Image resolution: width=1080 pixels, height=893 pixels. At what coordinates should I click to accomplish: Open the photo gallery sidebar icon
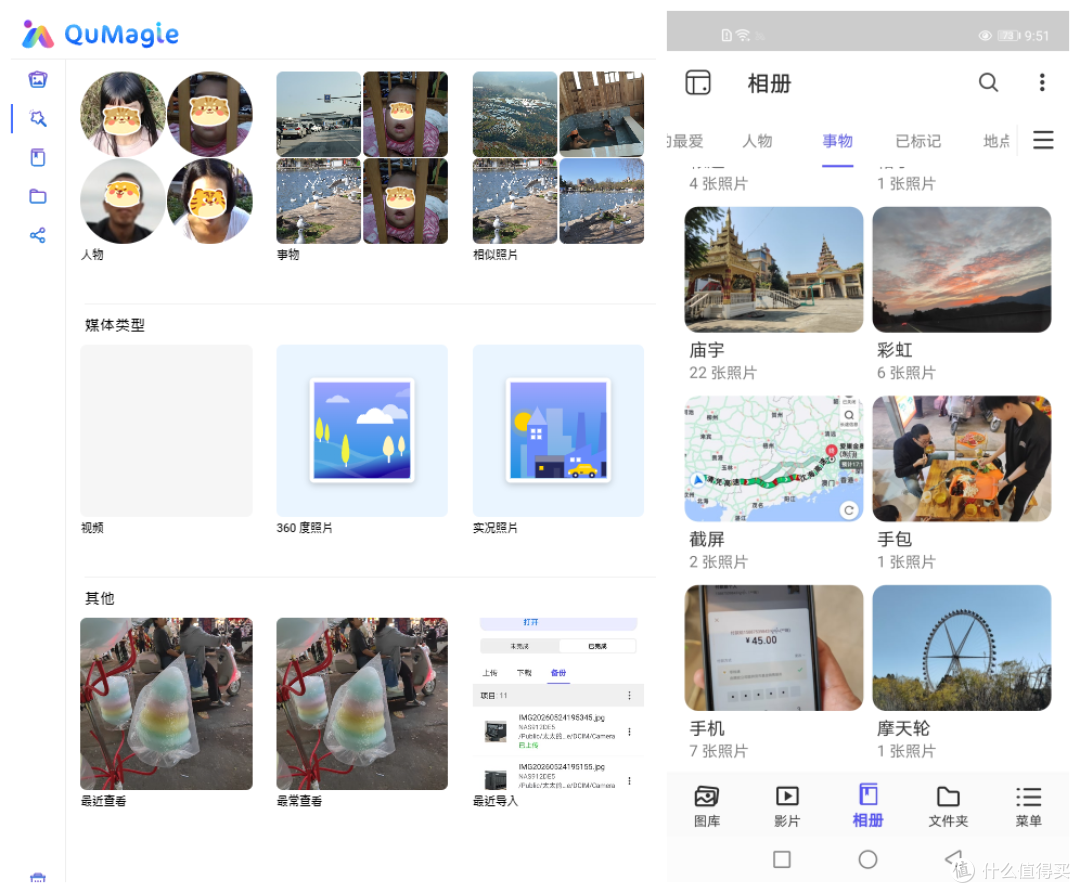38,80
